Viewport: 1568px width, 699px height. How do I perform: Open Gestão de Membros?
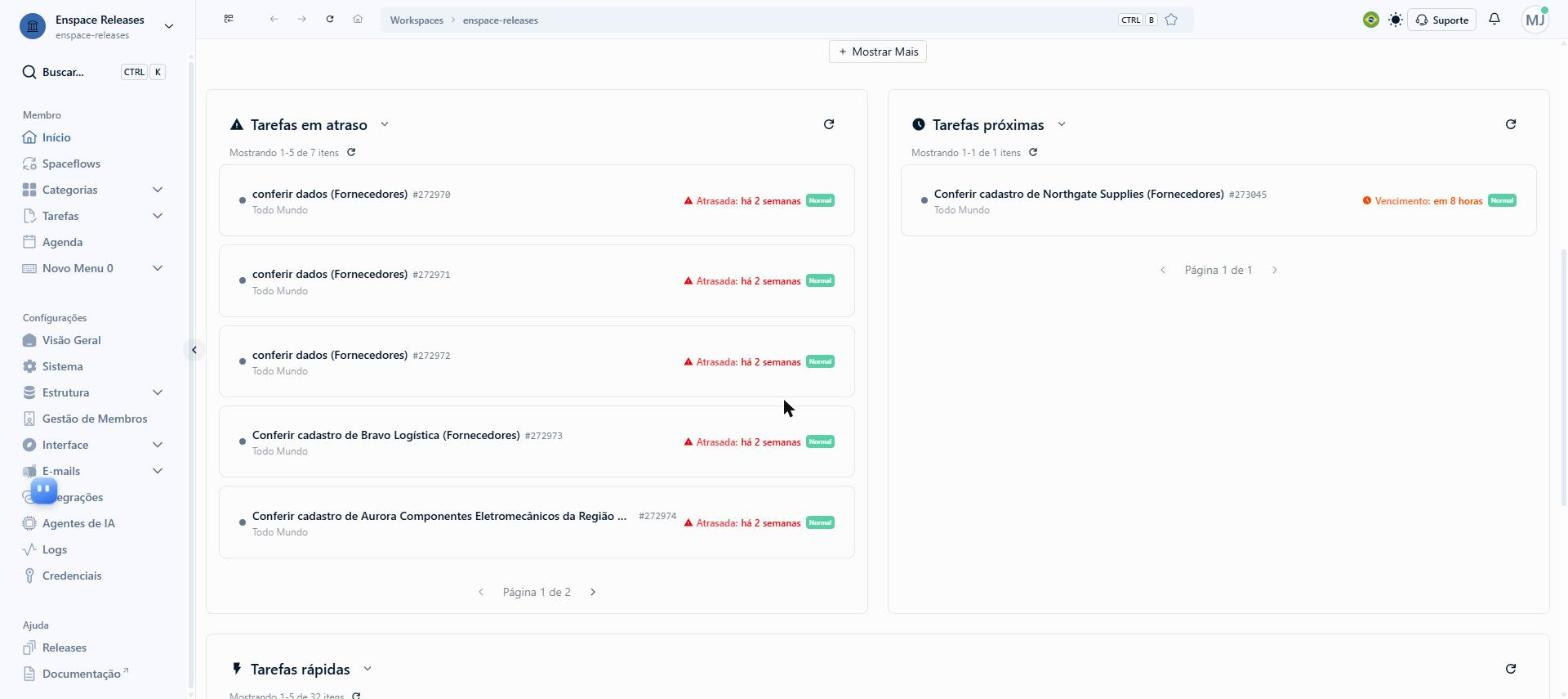click(94, 419)
